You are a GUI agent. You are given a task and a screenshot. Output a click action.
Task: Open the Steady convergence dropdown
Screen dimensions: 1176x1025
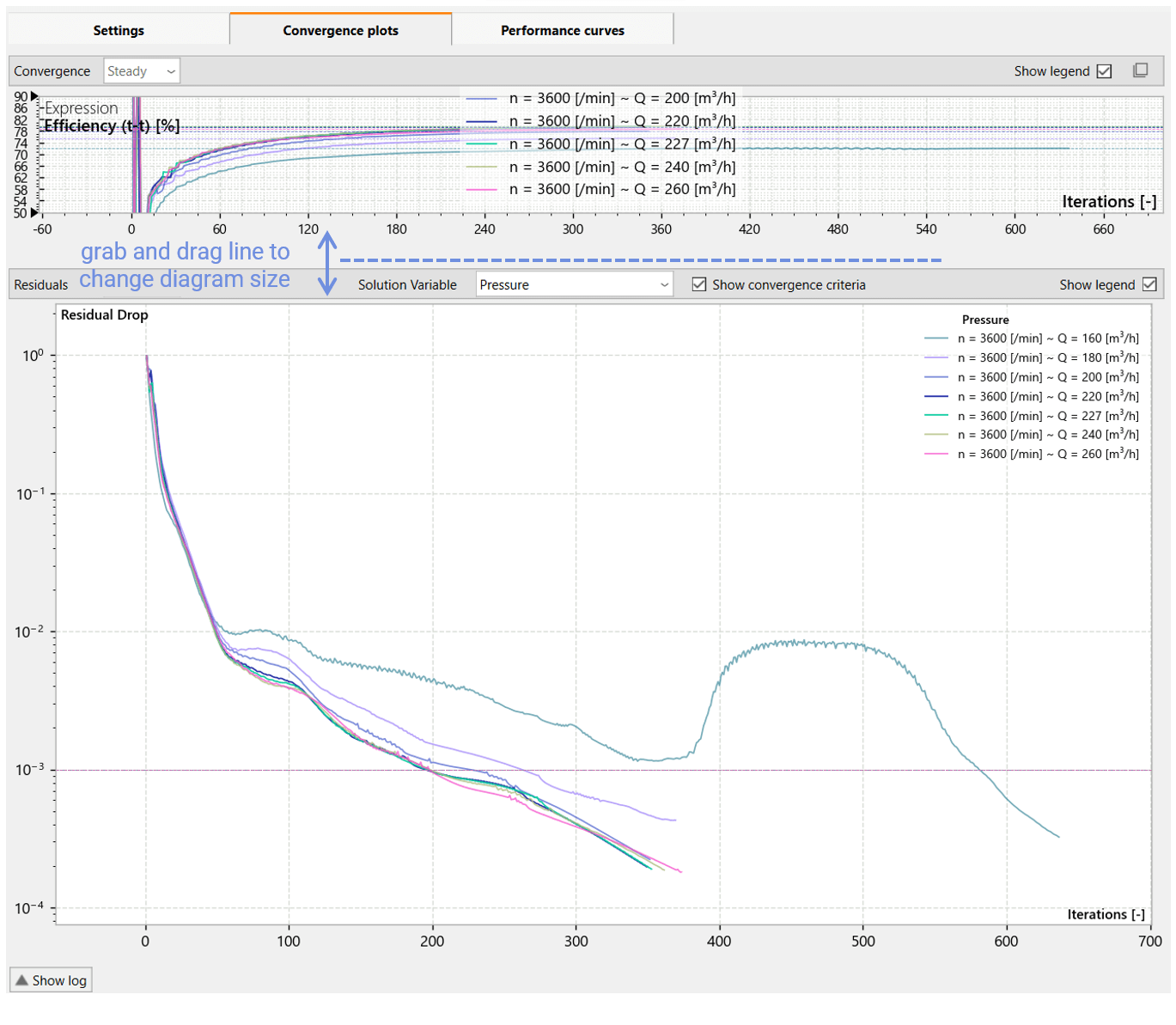click(142, 71)
